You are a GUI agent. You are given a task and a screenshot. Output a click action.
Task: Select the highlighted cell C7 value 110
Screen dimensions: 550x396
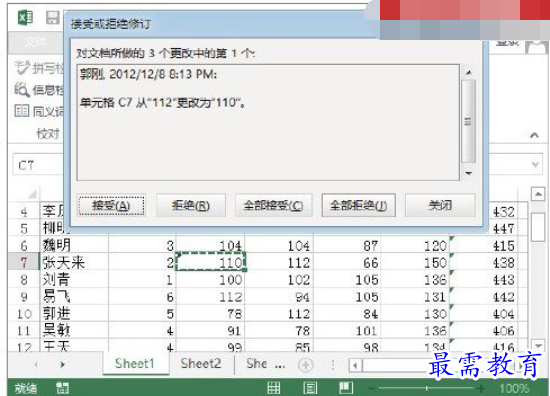(x=210, y=262)
